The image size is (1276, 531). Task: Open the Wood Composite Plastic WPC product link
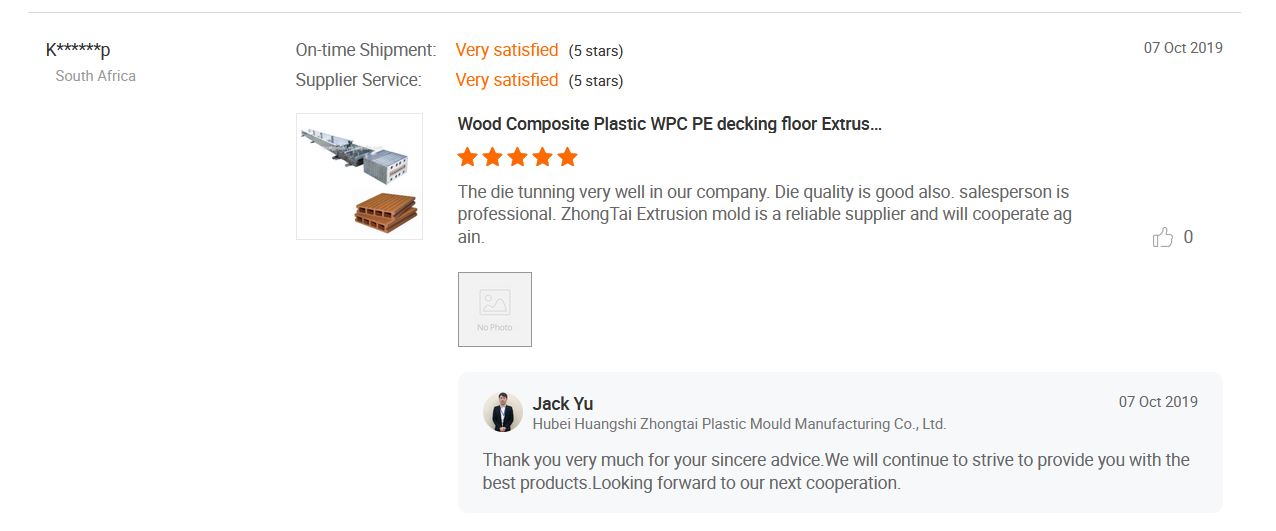pos(669,124)
